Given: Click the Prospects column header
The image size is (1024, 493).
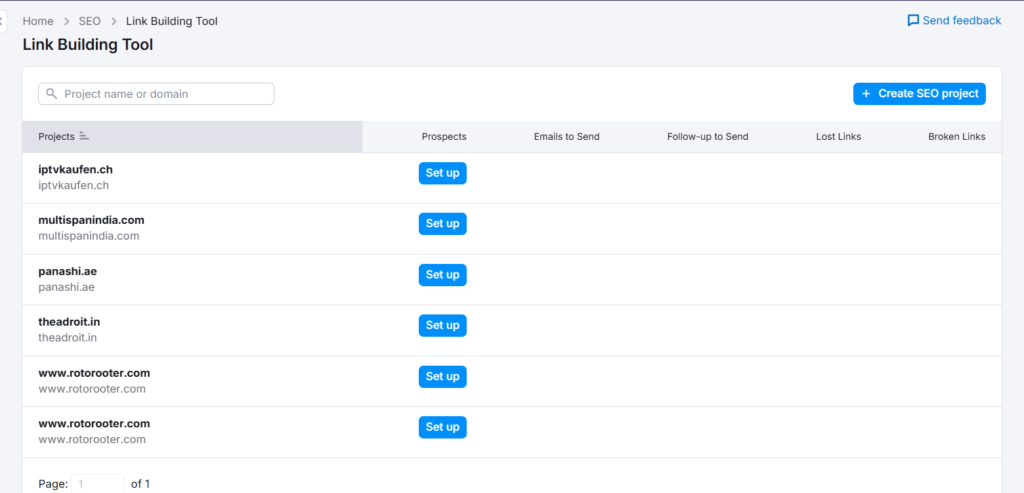Looking at the screenshot, I should (444, 136).
